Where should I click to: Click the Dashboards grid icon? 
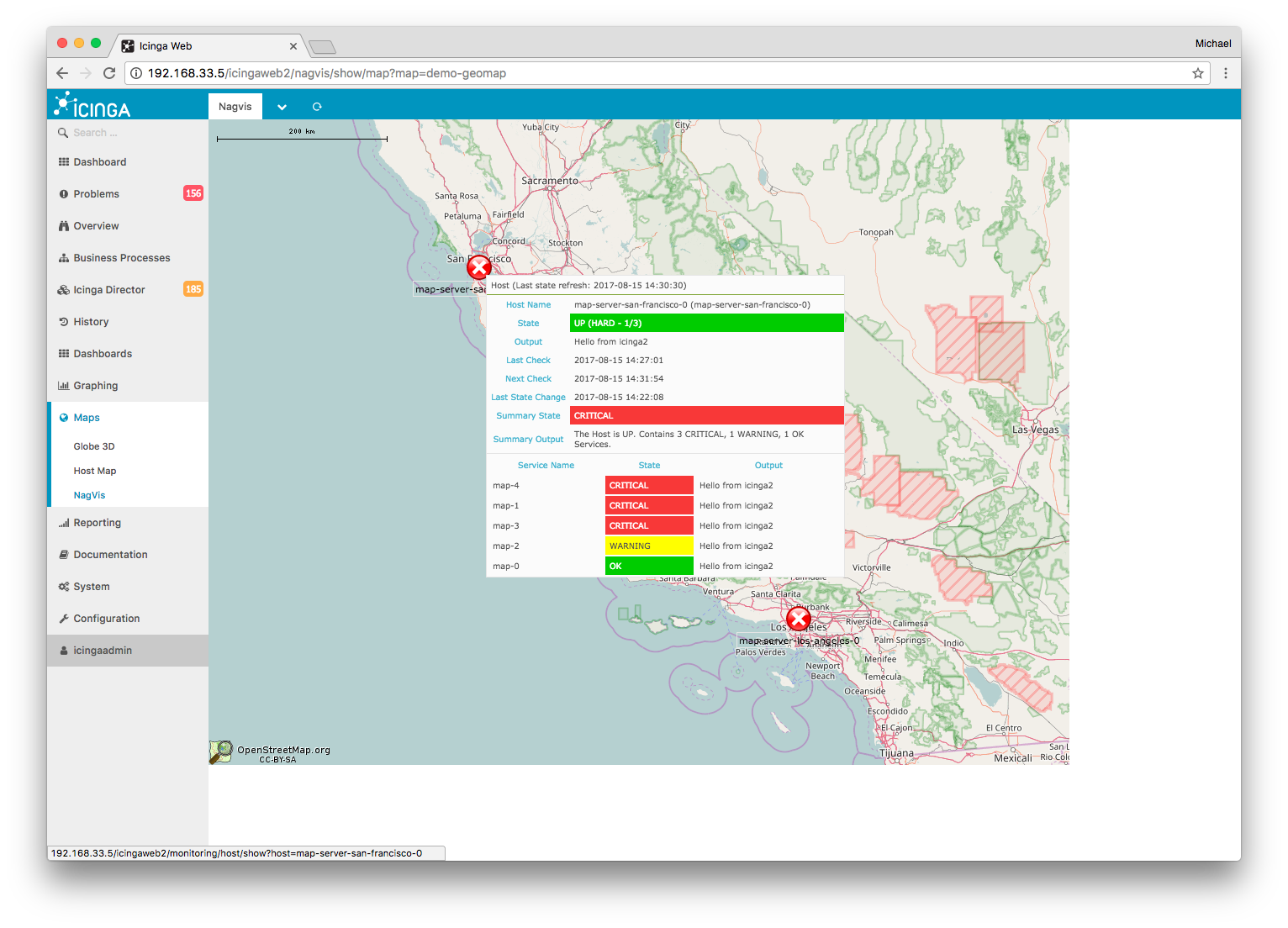(64, 354)
